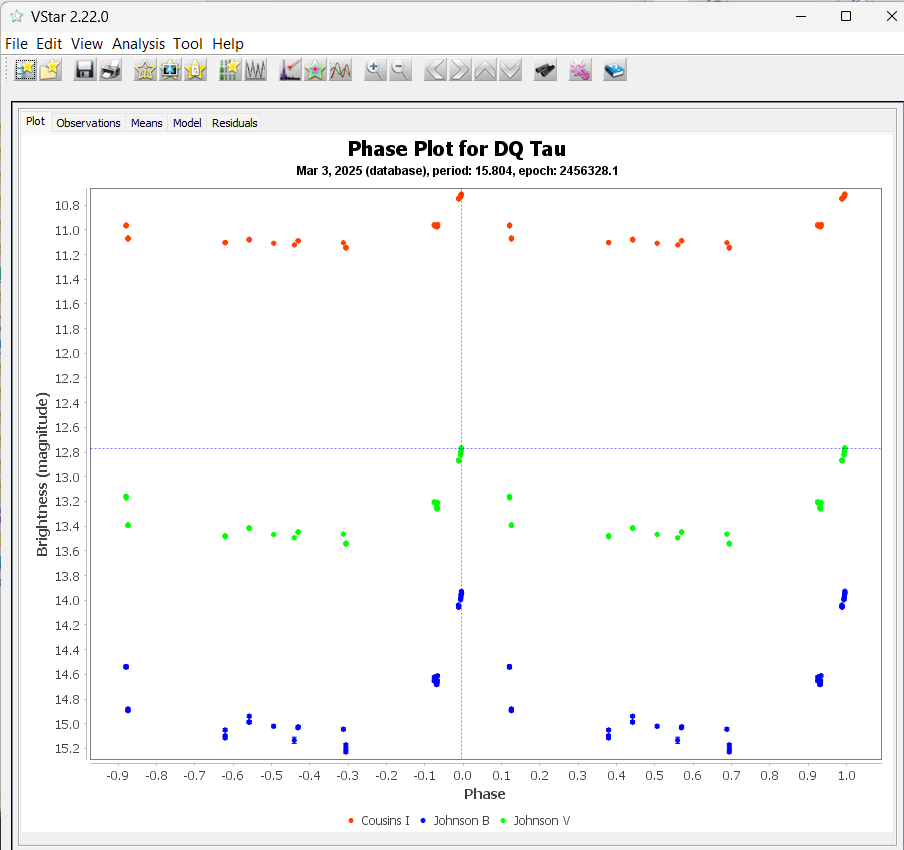Pan up with up arrow icon
Viewport: 904px width, 850px height.
[485, 70]
